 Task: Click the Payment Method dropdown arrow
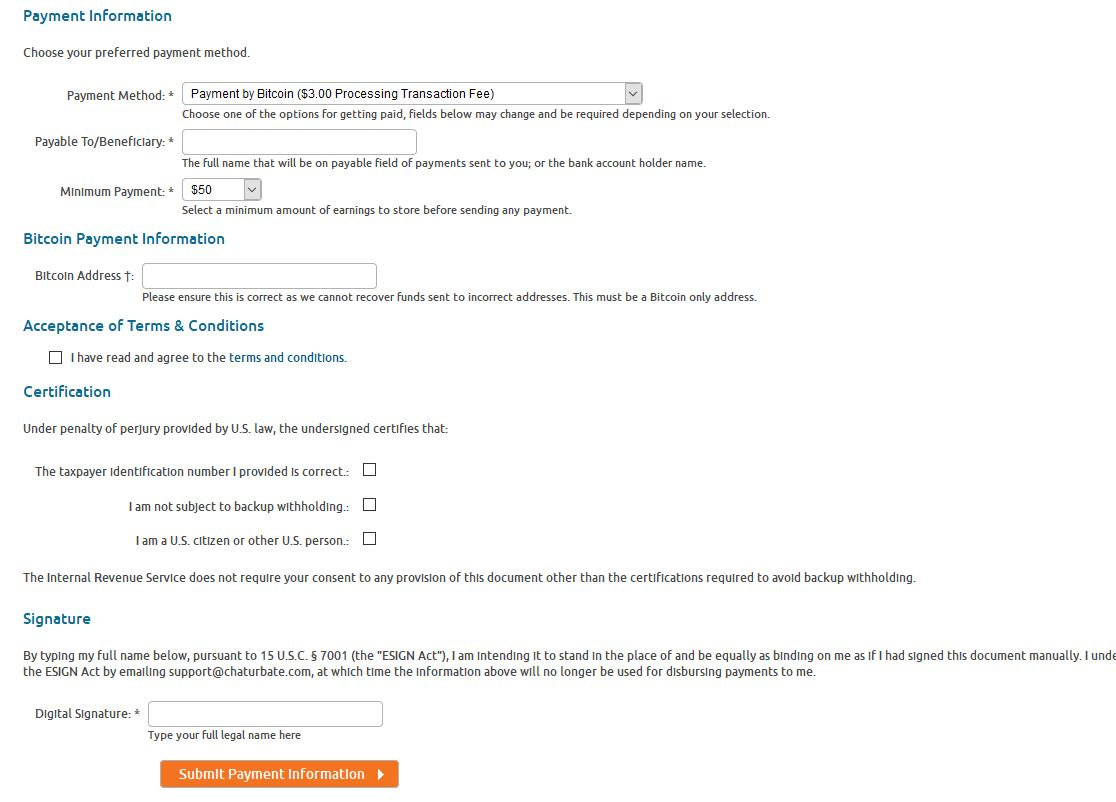(633, 94)
